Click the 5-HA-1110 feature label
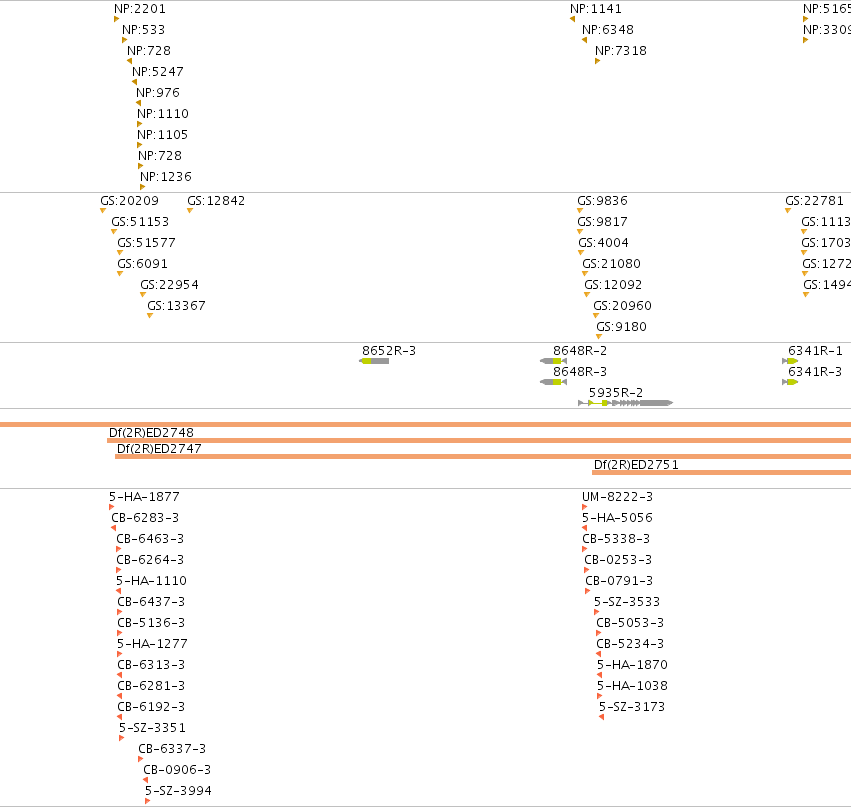Image resolution: width=851 pixels, height=807 pixels. tap(151, 581)
